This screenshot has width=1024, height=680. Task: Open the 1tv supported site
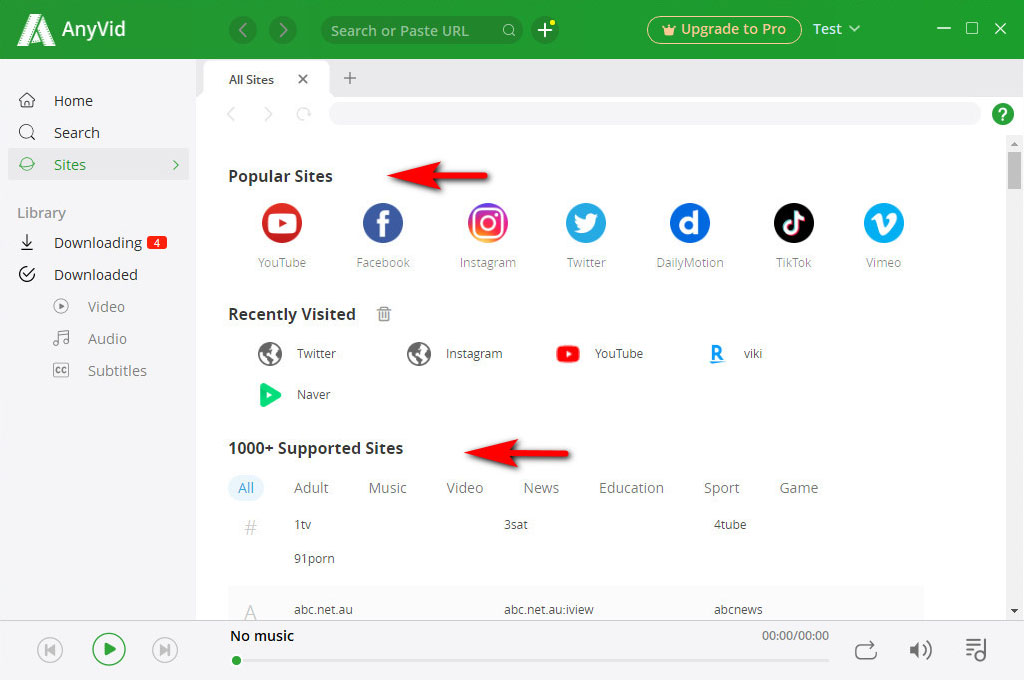pyautogui.click(x=302, y=525)
